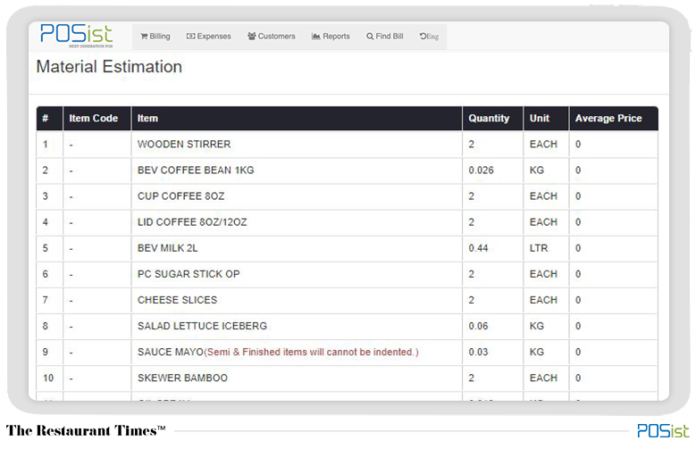696x449 pixels.
Task: Click the Material Estimation heading
Action: 109,67
